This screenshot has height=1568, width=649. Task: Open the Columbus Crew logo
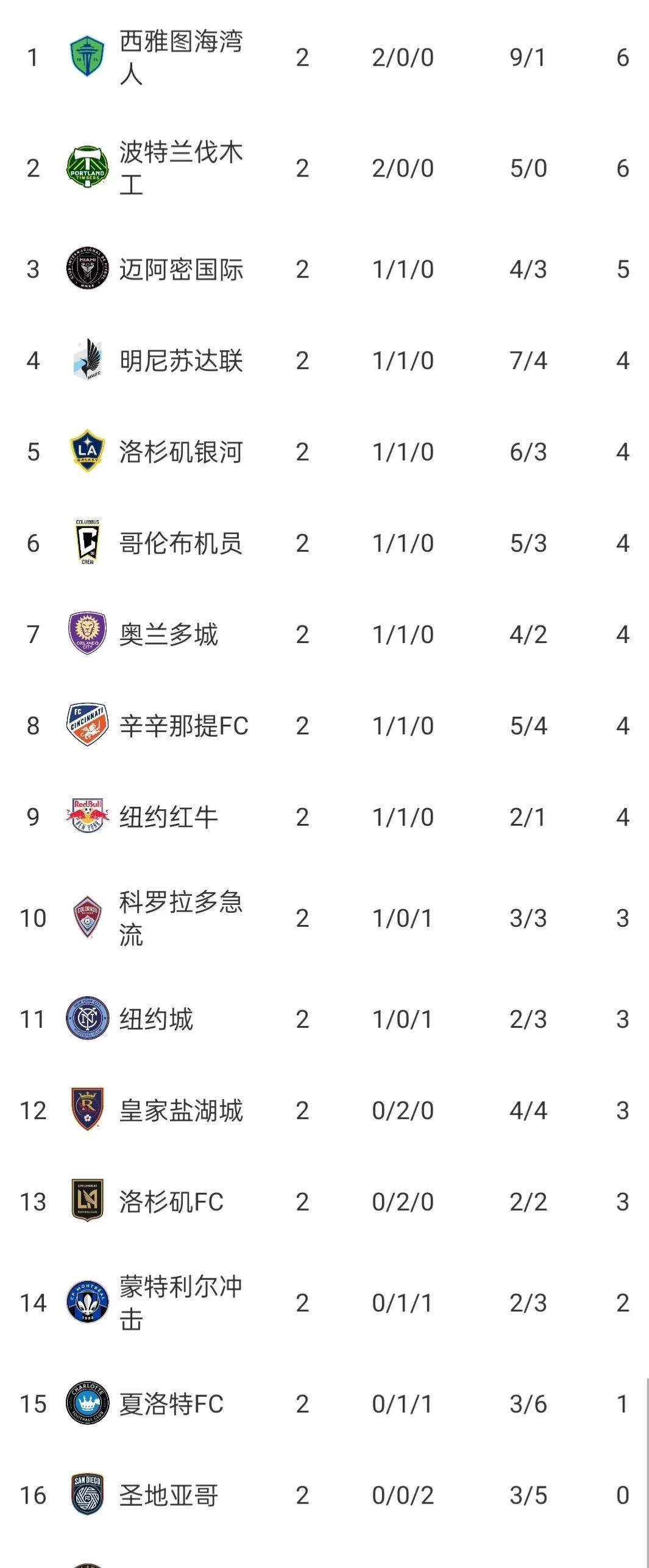87,543
